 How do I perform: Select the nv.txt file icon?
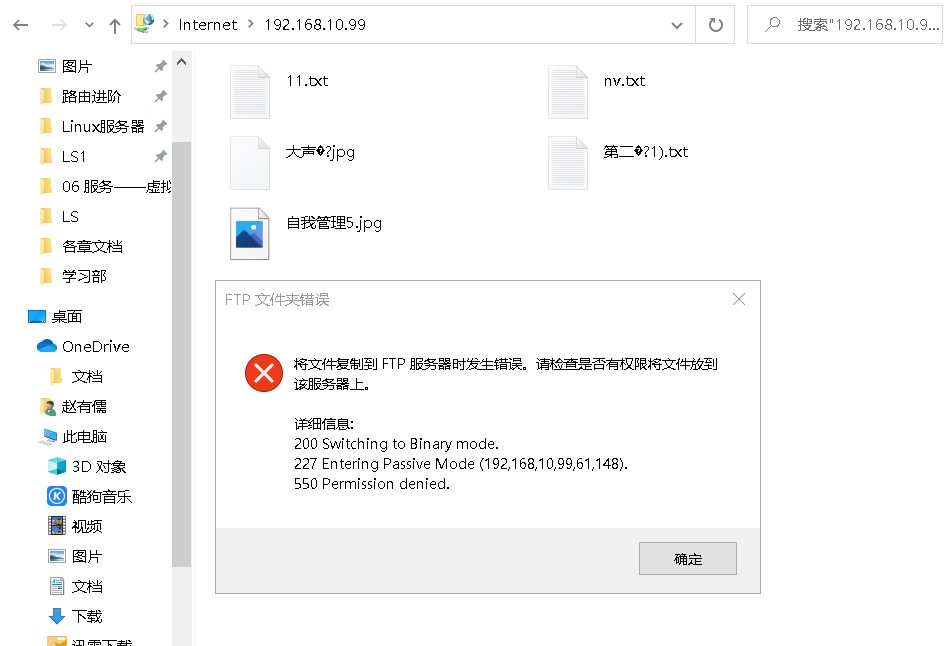pos(568,92)
